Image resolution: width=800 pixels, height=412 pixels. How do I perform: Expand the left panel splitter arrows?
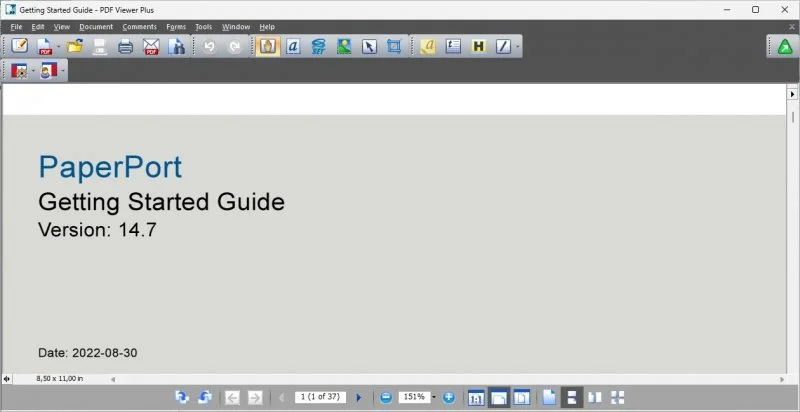coord(7,379)
